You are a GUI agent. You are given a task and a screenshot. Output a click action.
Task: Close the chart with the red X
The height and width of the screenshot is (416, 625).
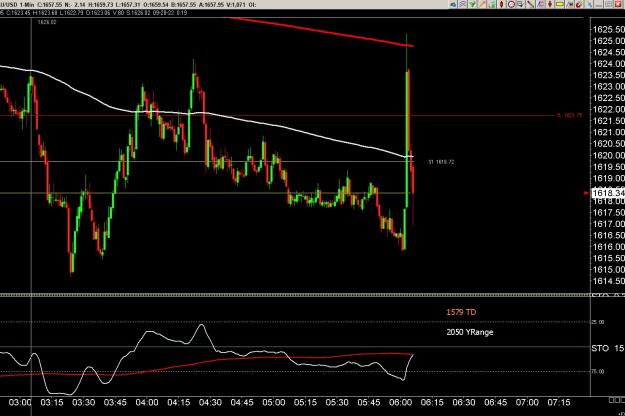(x=619, y=4)
